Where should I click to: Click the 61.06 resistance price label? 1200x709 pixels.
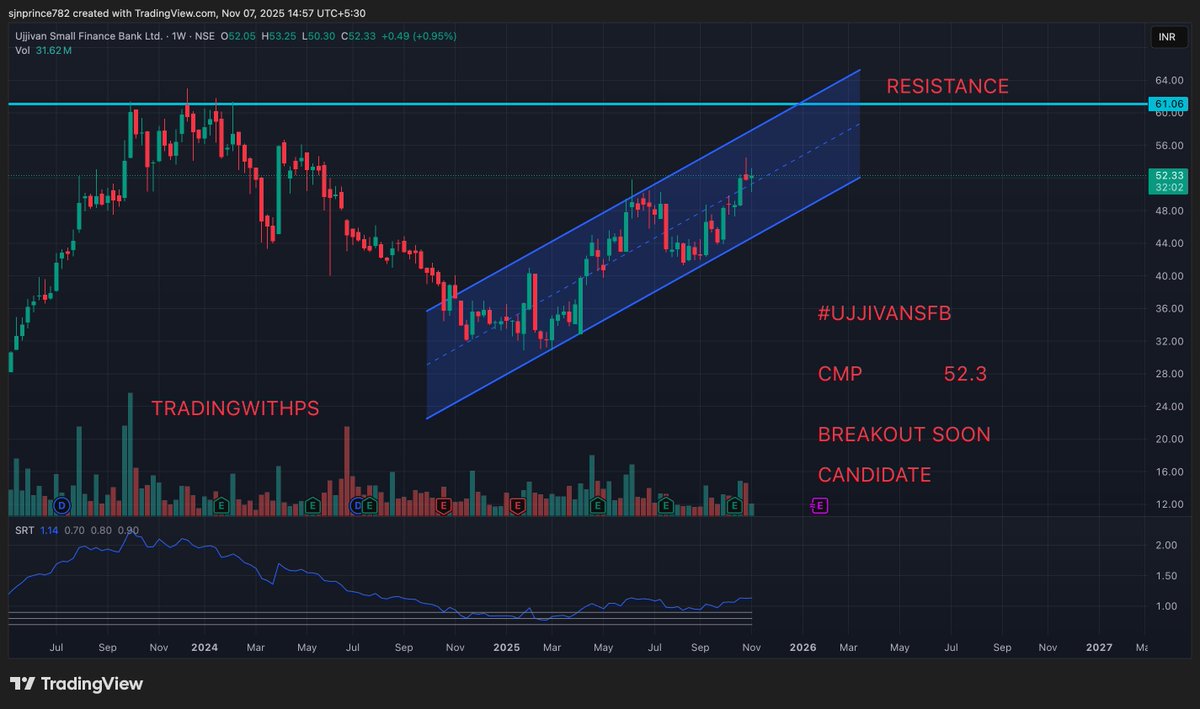tap(1169, 103)
